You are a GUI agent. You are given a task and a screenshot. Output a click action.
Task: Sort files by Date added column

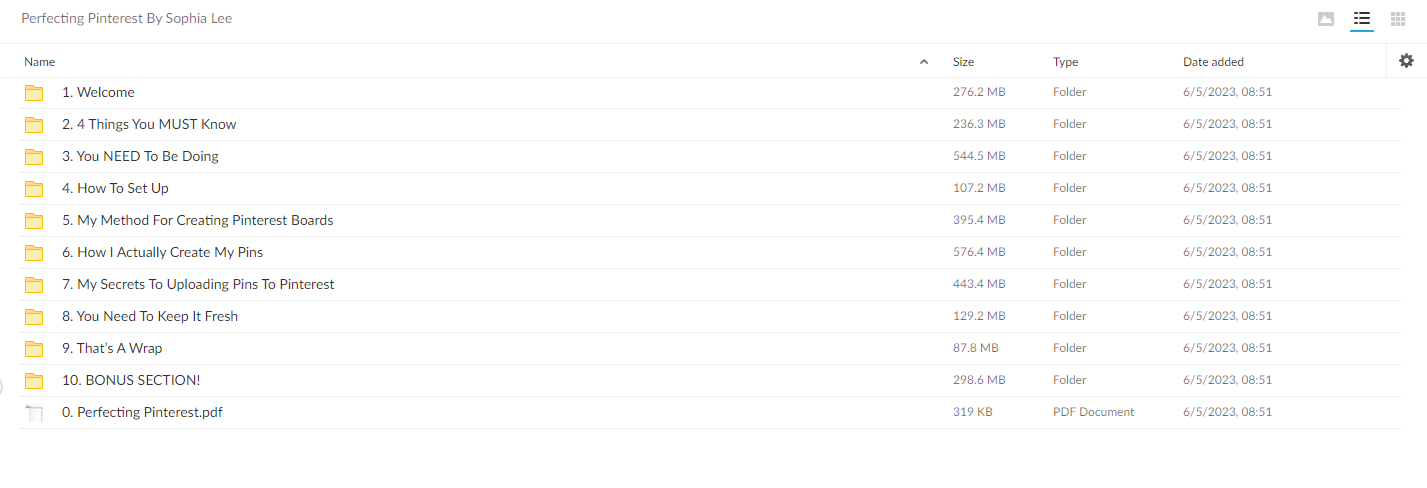coord(1213,62)
